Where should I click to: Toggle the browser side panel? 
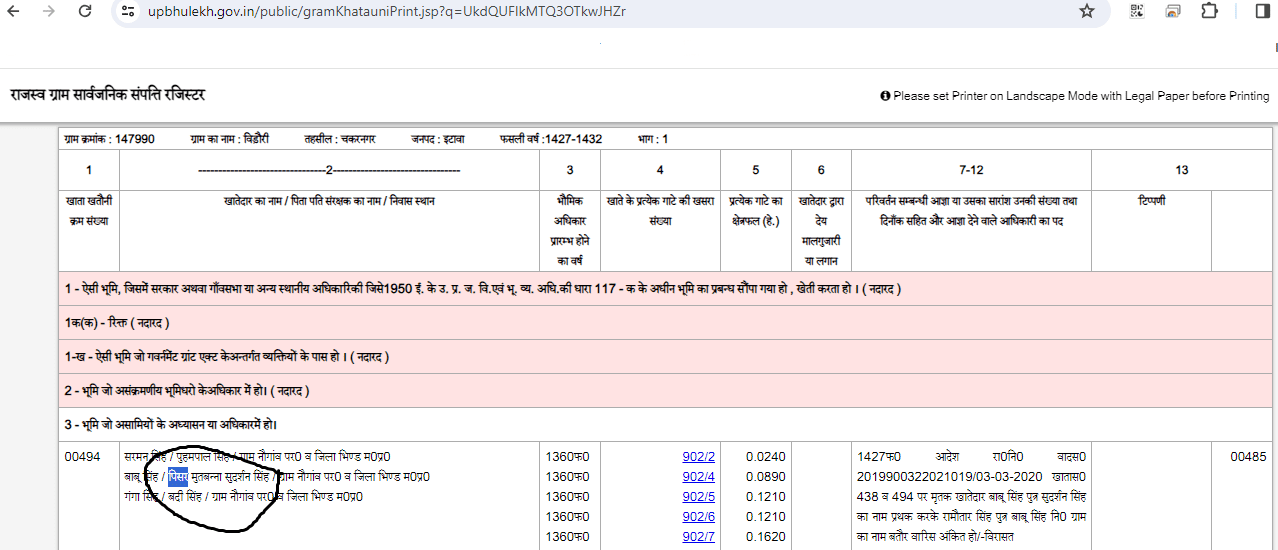pos(1263,11)
